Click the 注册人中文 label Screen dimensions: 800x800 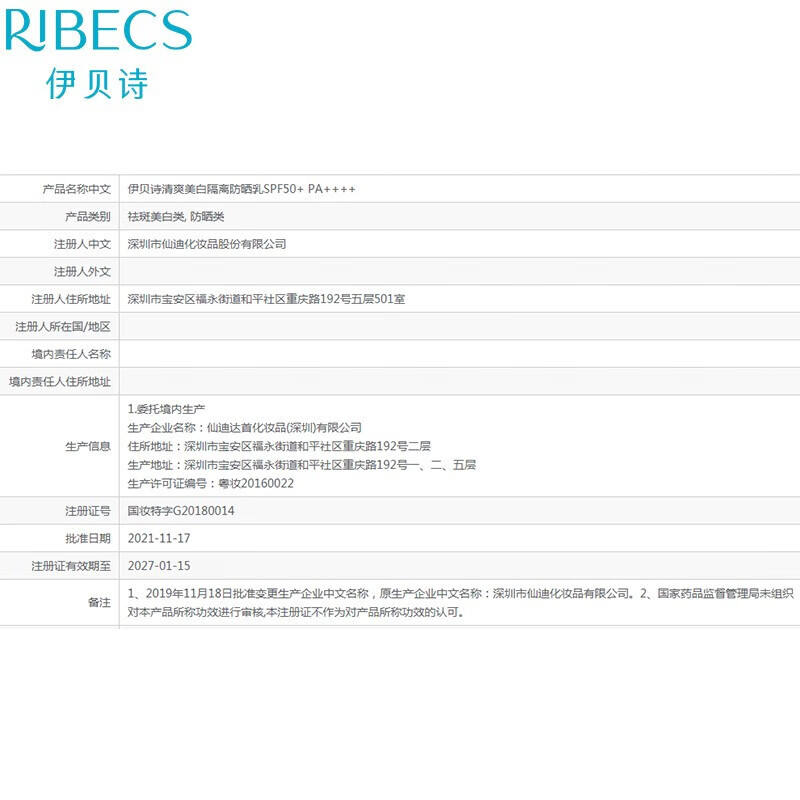(82, 244)
